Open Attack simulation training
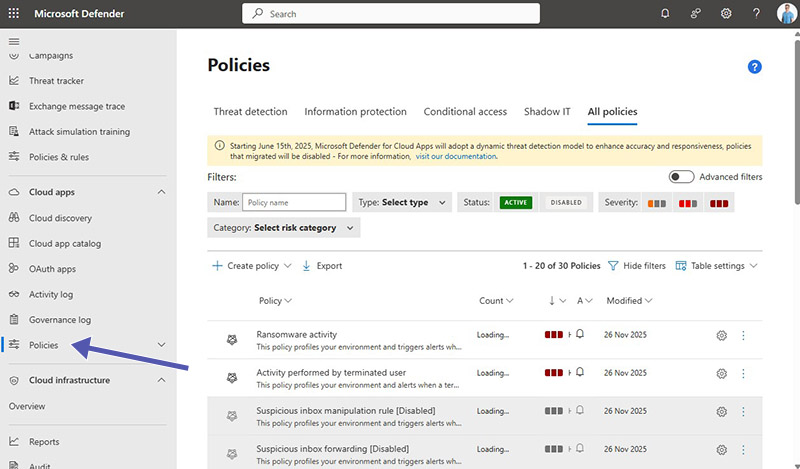The height and width of the screenshot is (469, 800). [79, 132]
